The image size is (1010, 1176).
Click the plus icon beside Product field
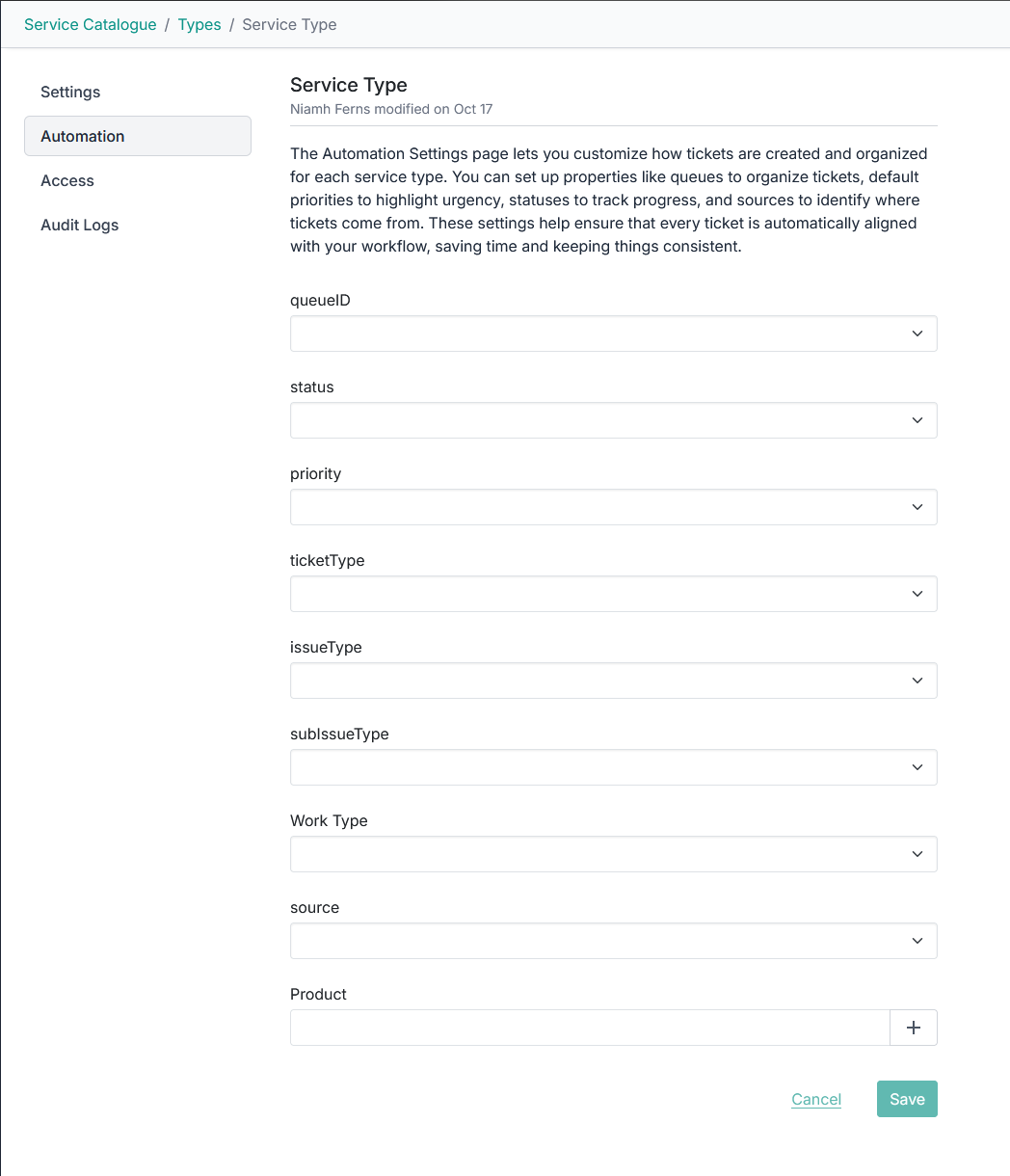coord(913,1028)
